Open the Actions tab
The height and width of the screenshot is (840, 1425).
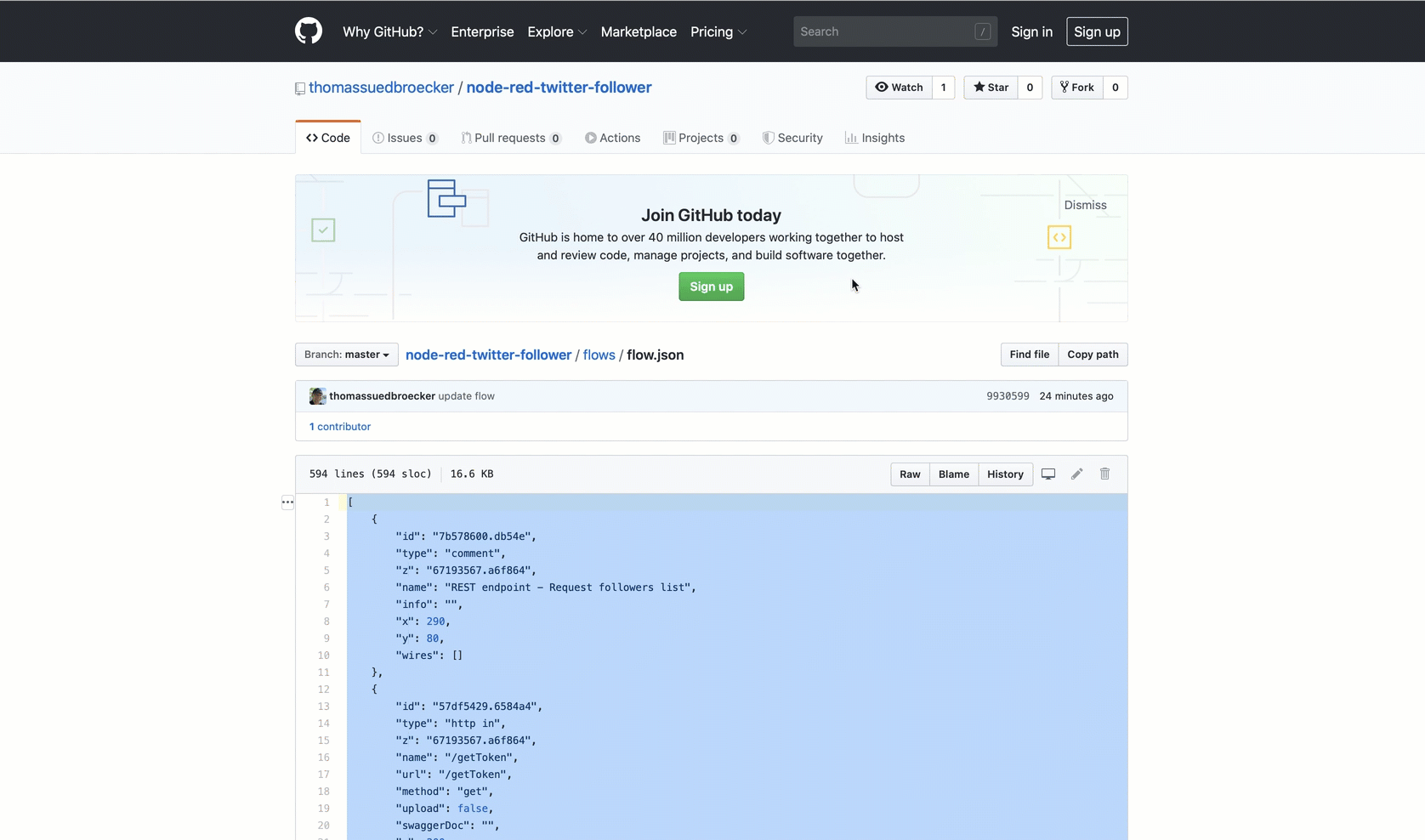click(613, 138)
